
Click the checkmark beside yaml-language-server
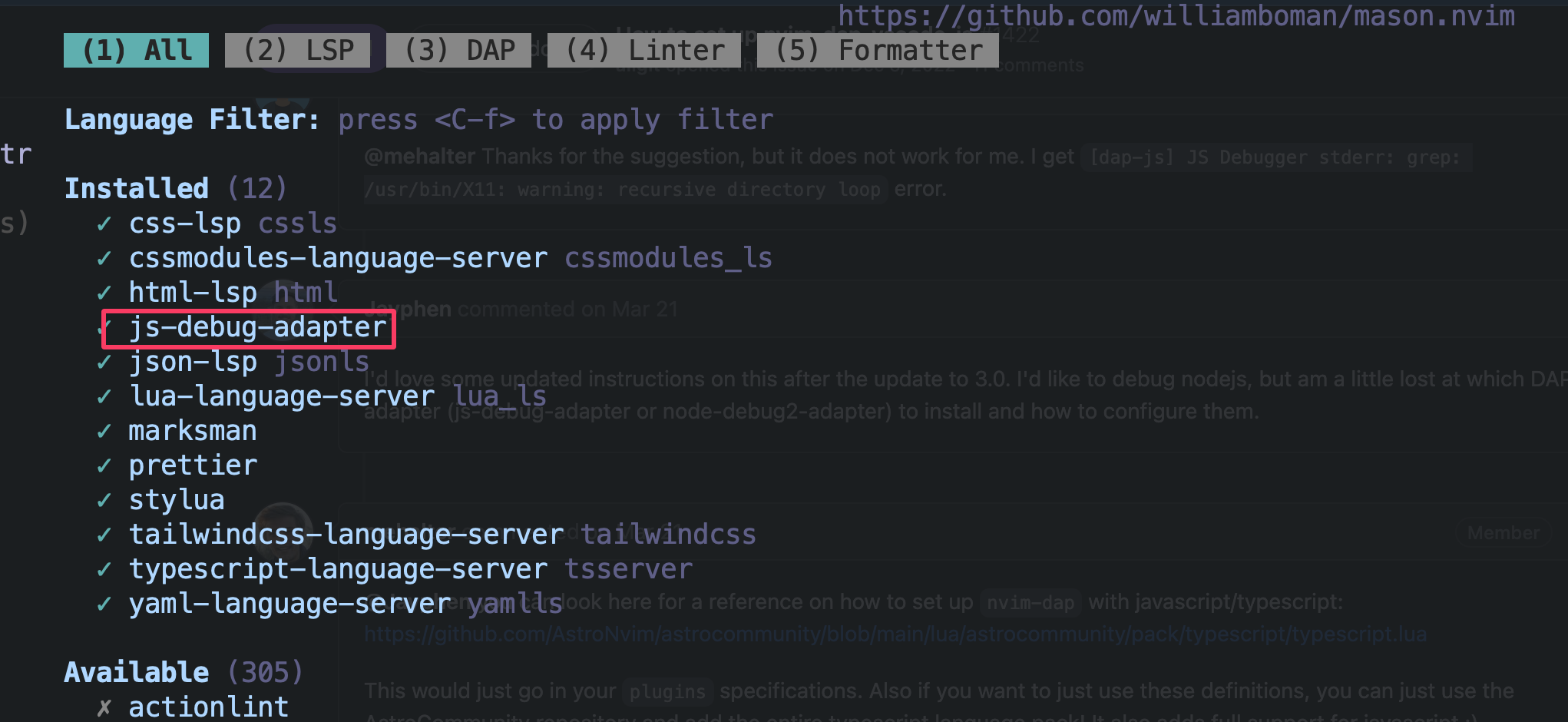coord(104,604)
